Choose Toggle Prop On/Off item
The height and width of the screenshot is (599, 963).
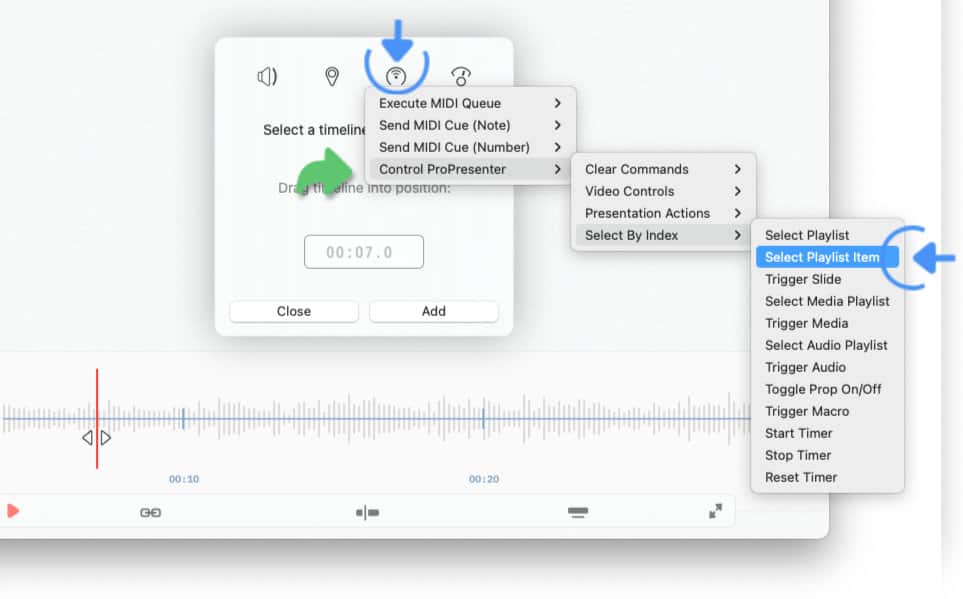point(827,390)
